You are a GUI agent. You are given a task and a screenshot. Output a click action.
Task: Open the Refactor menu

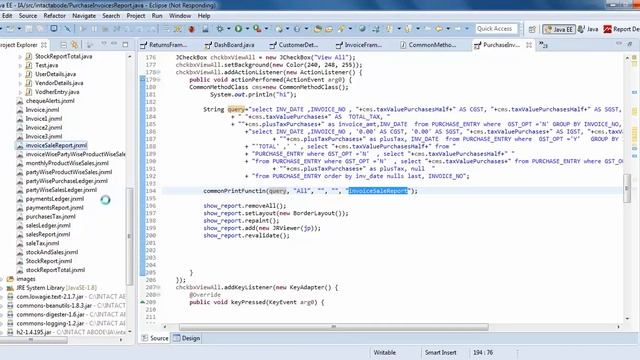tap(54, 16)
